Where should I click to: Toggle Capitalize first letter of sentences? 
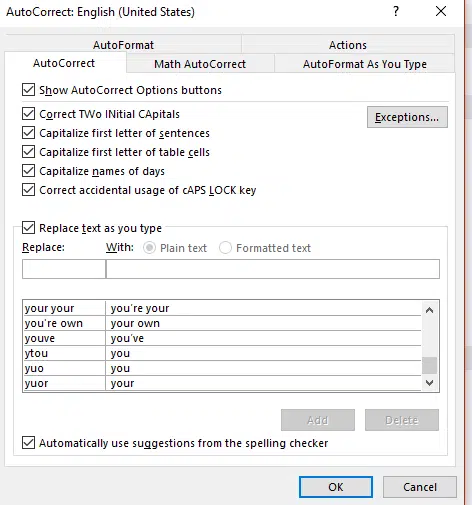pyautogui.click(x=28, y=133)
